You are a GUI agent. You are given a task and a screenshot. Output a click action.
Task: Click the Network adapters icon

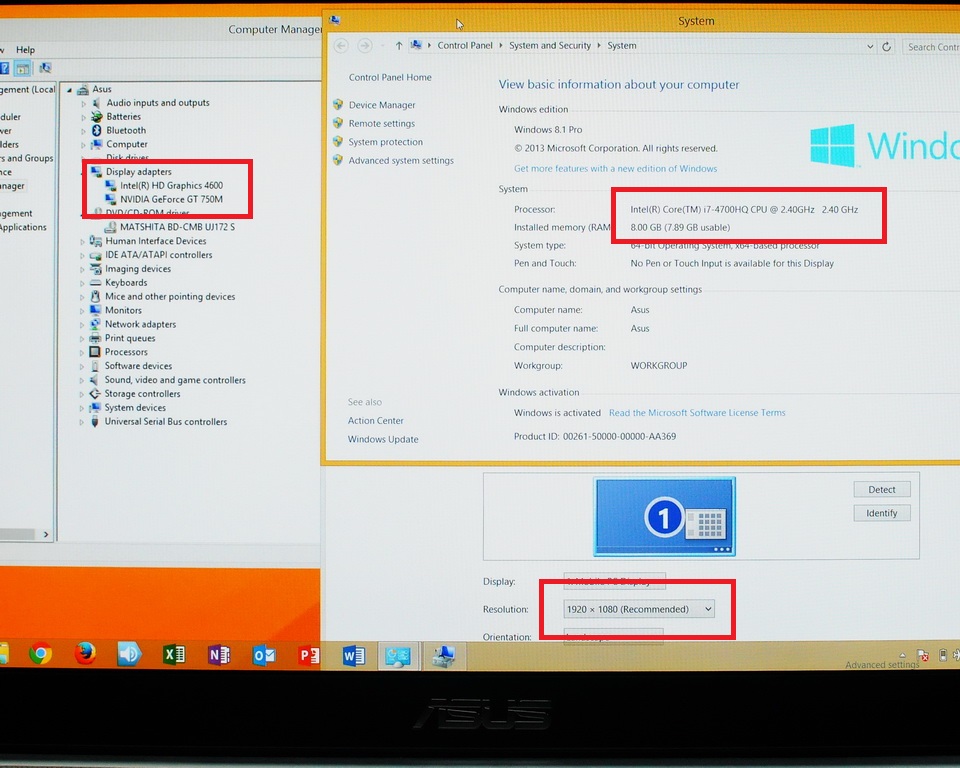click(x=95, y=324)
